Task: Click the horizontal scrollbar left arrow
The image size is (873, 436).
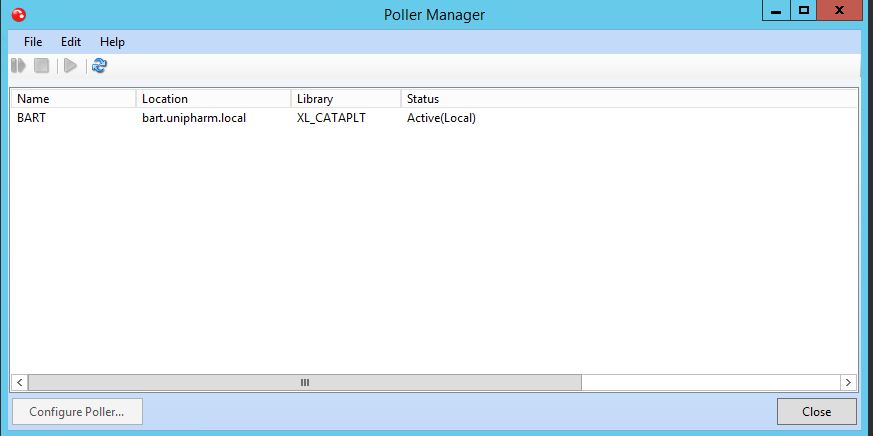Action: click(19, 383)
